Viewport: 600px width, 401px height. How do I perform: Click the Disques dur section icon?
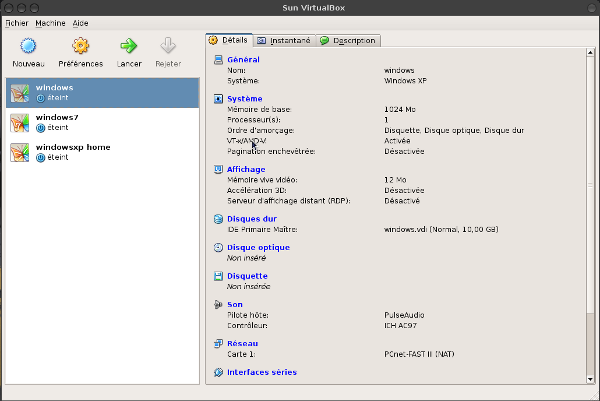pos(219,218)
